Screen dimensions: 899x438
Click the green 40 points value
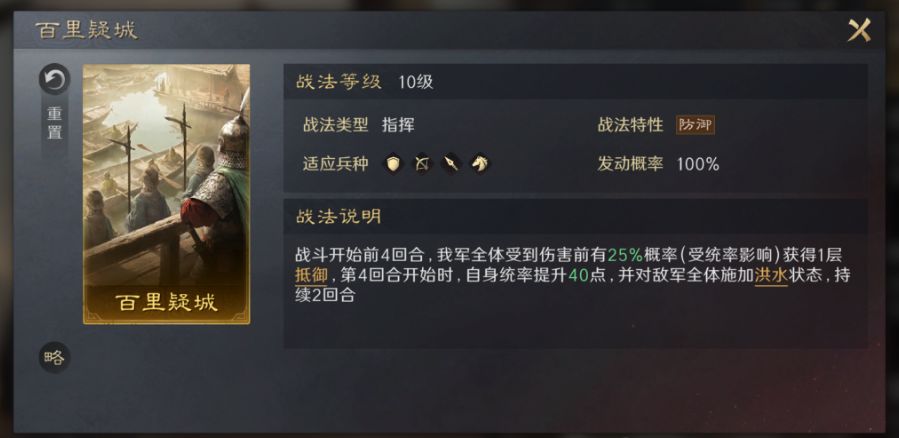pyautogui.click(x=579, y=276)
